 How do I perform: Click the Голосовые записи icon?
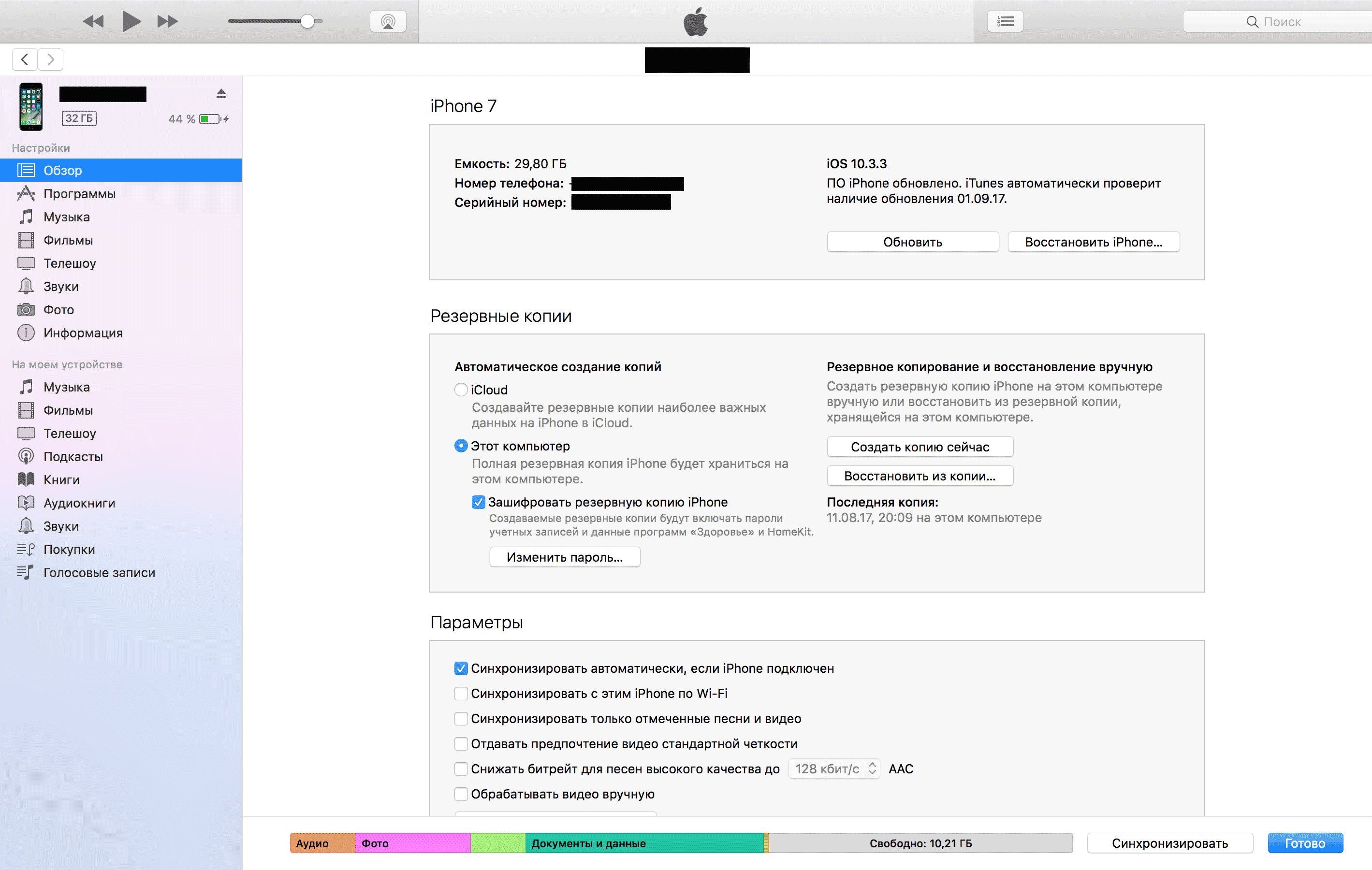[x=26, y=573]
